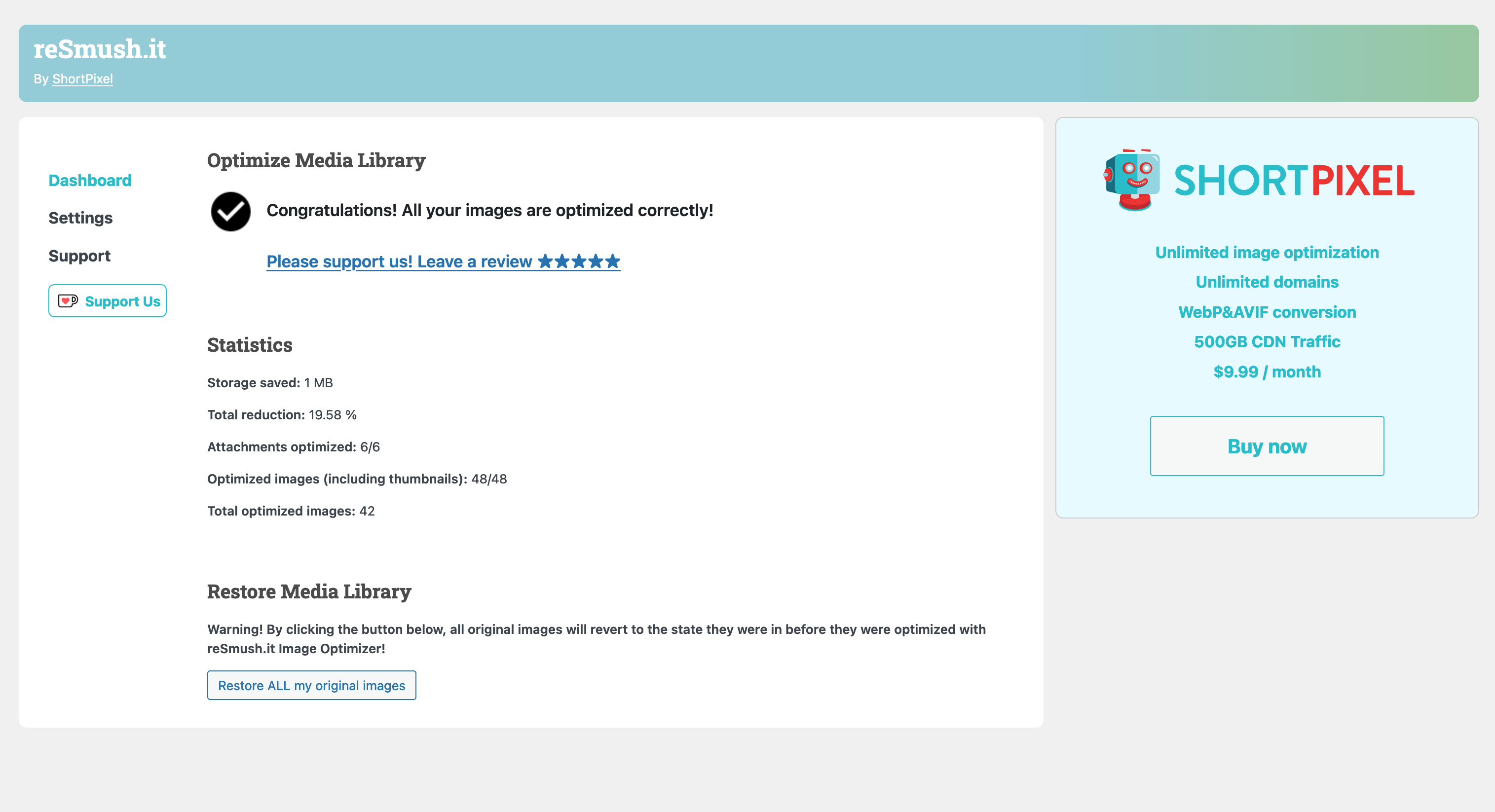This screenshot has width=1495, height=812.
Task: Select the Total optimized images: 42 line
Action: tap(291, 512)
